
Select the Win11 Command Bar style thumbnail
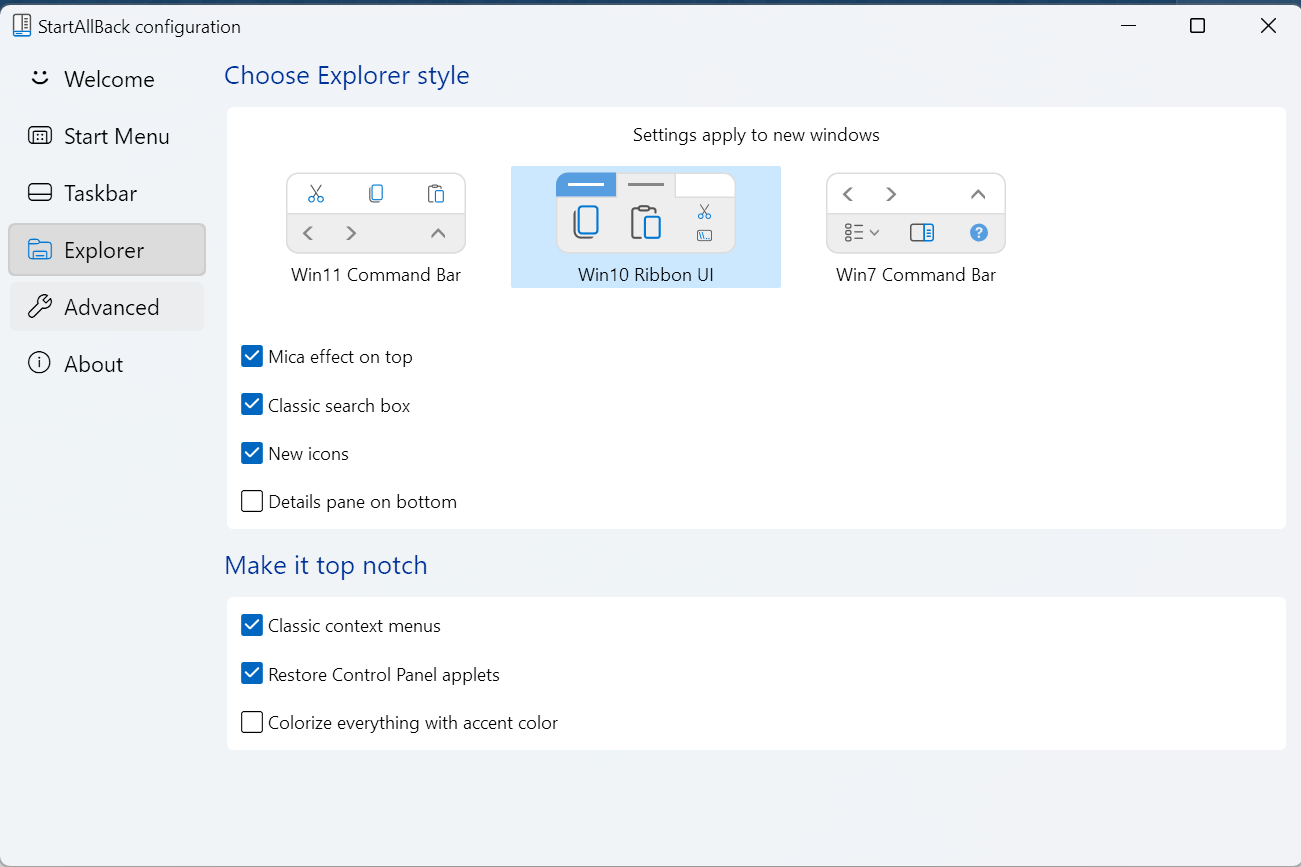[376, 214]
